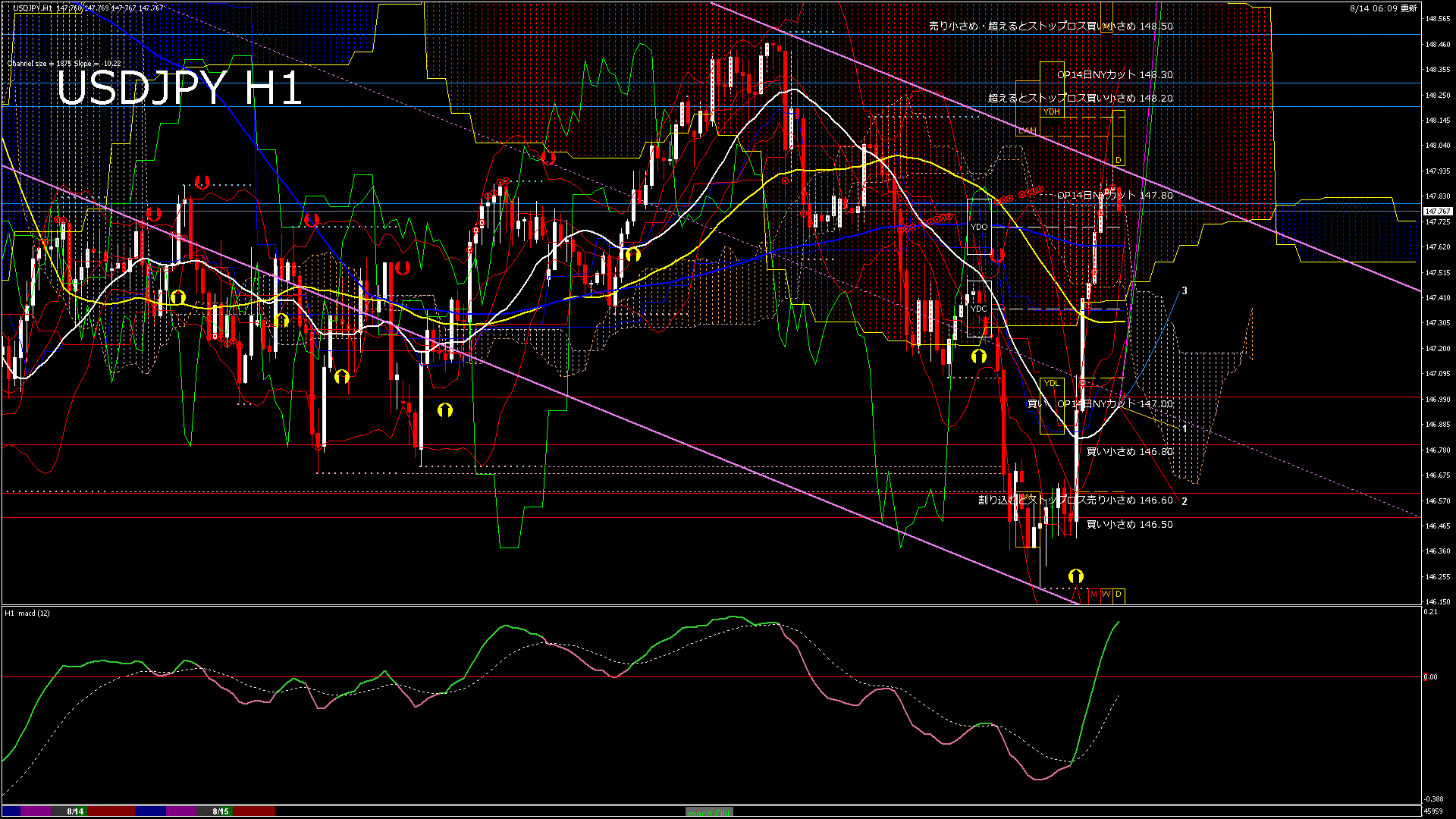Click the 更新 update text at top right

point(1408,8)
